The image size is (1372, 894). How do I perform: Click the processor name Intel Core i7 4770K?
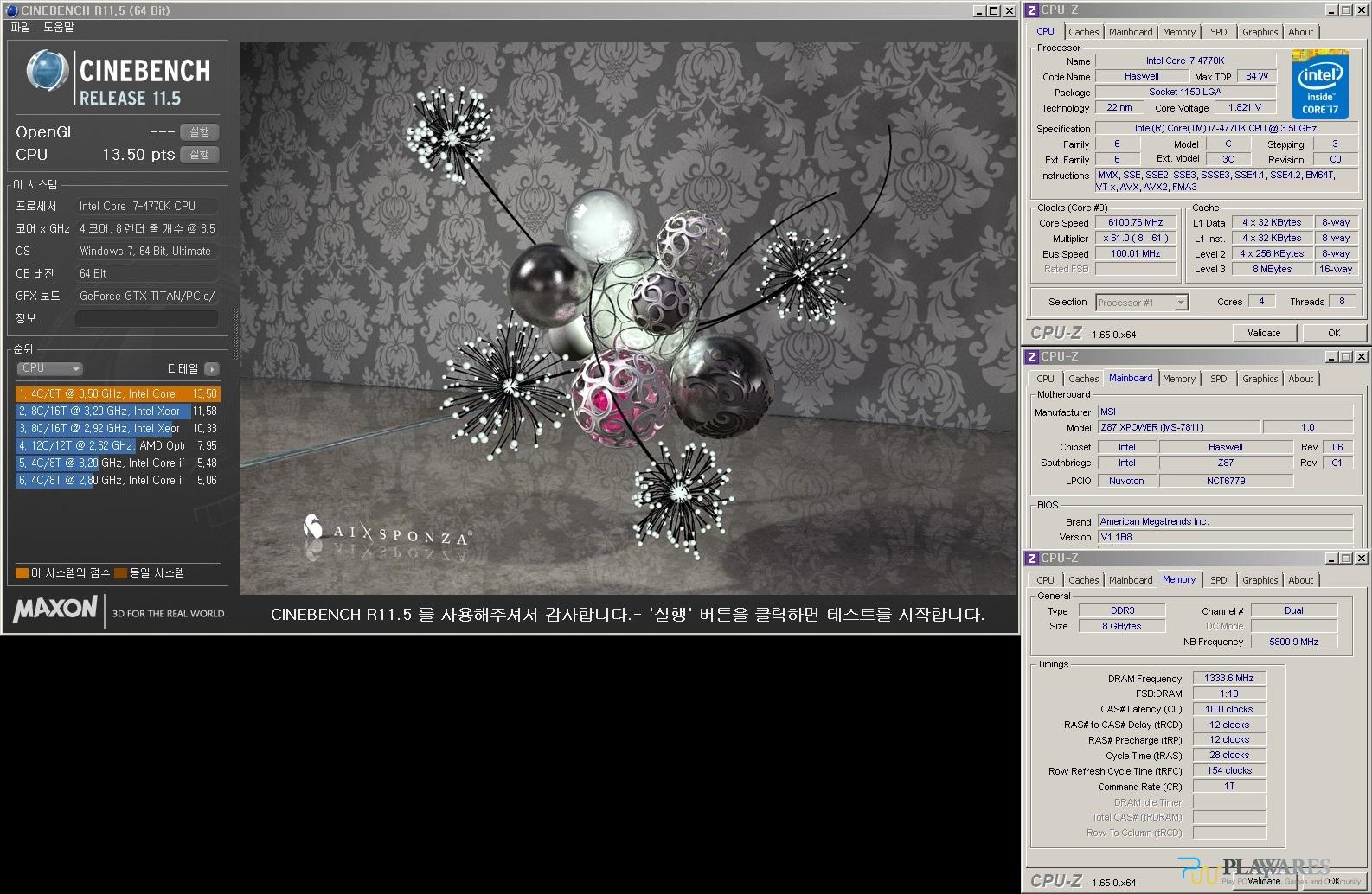pyautogui.click(x=1185, y=61)
